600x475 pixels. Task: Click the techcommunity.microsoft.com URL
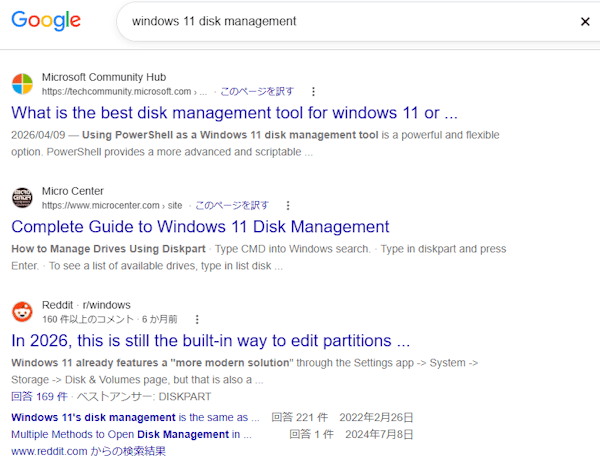[x=124, y=91]
